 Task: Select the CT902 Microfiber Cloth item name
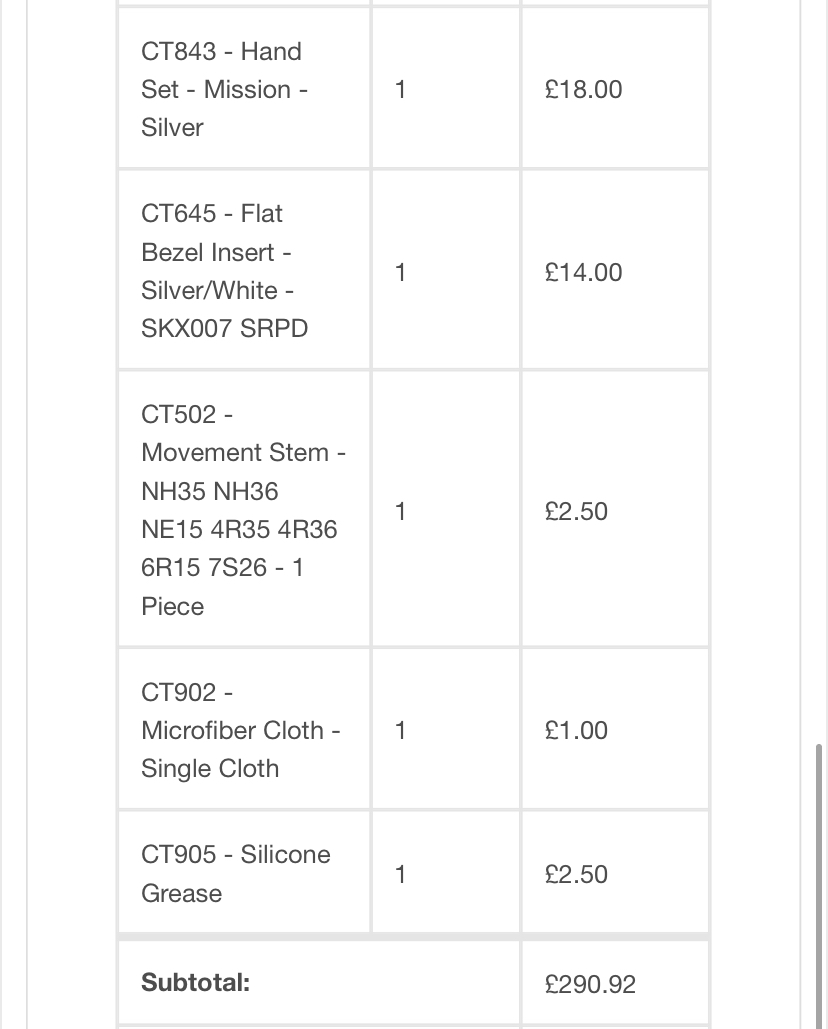click(x=241, y=730)
